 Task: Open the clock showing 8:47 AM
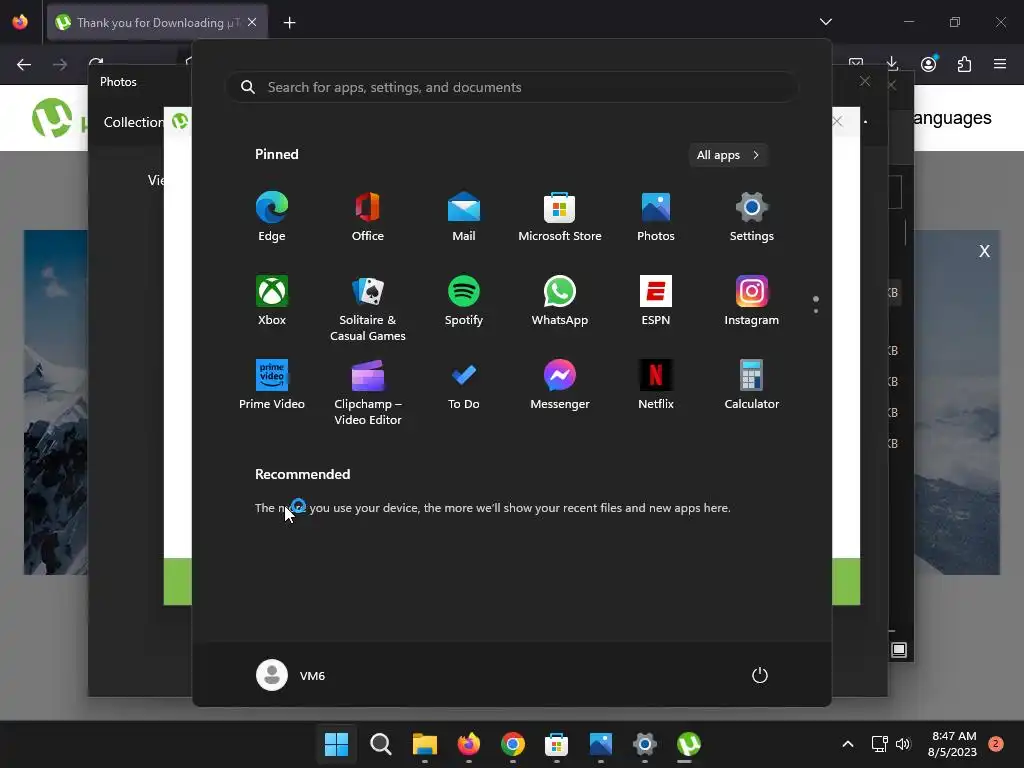pyautogui.click(x=953, y=744)
